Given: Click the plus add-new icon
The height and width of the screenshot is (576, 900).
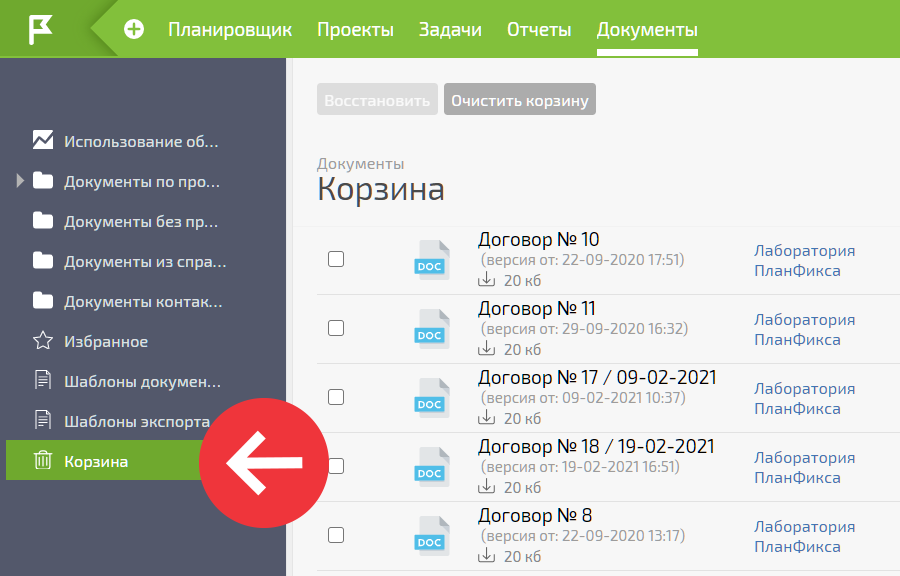Looking at the screenshot, I should (x=134, y=29).
